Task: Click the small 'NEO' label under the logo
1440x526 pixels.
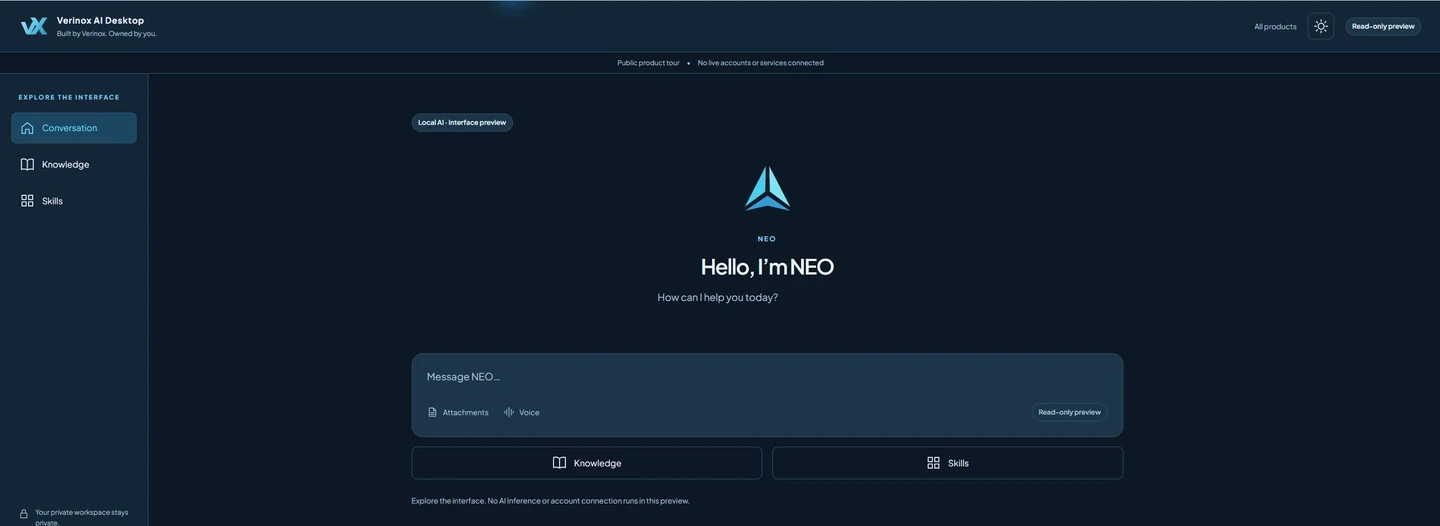Action: point(767,239)
